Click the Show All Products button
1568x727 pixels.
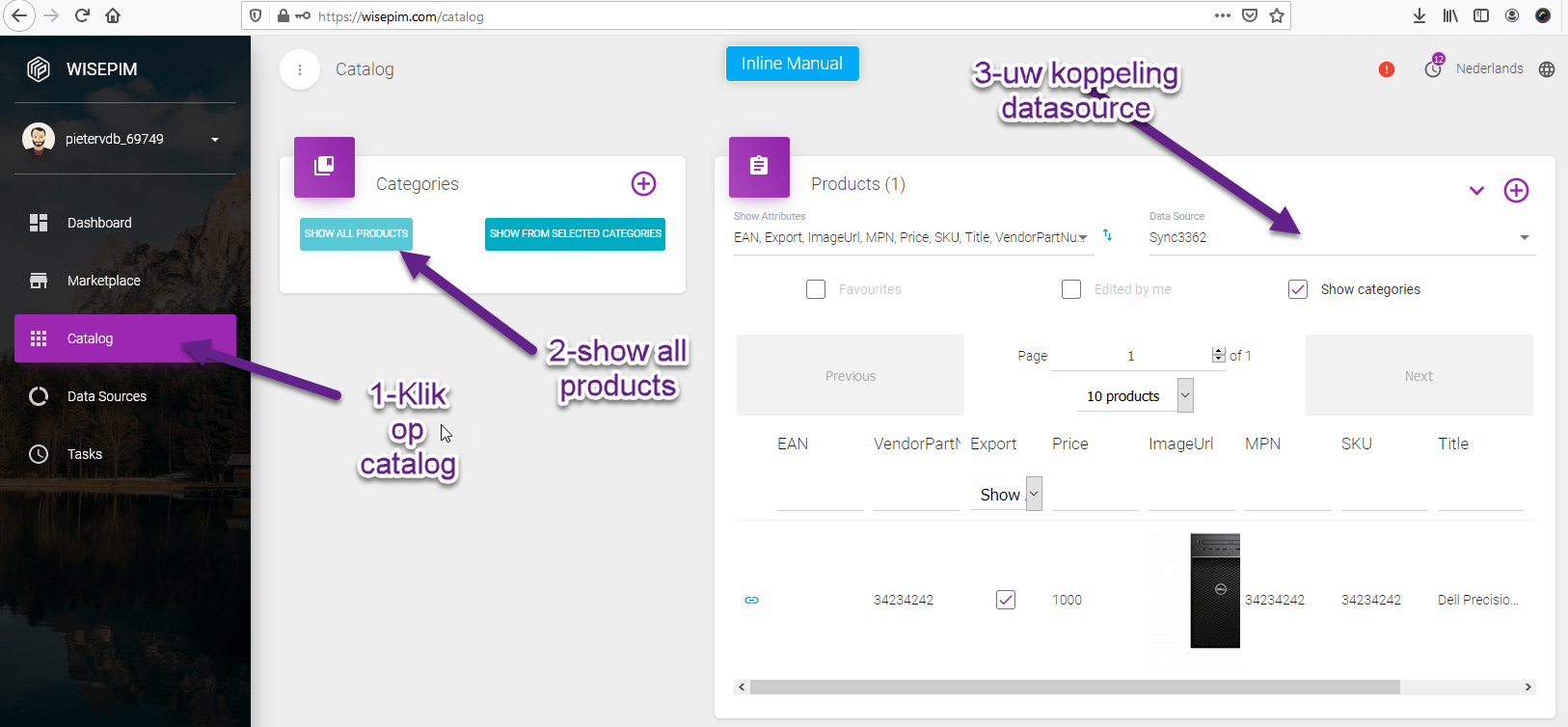pos(356,233)
